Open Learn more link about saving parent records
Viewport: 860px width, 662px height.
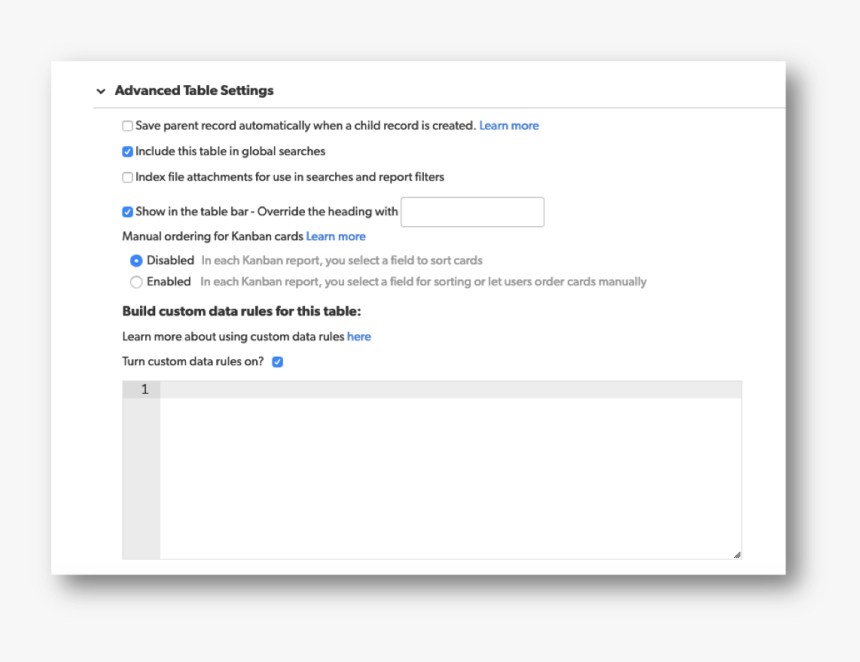tap(508, 126)
